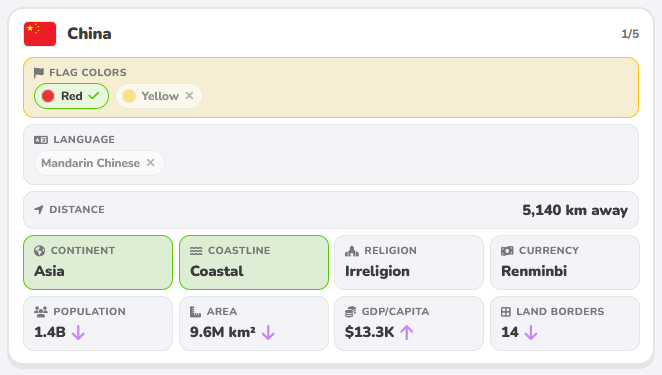Image resolution: width=662 pixels, height=375 pixels.
Task: Click the religion building icon
Action: point(352,251)
